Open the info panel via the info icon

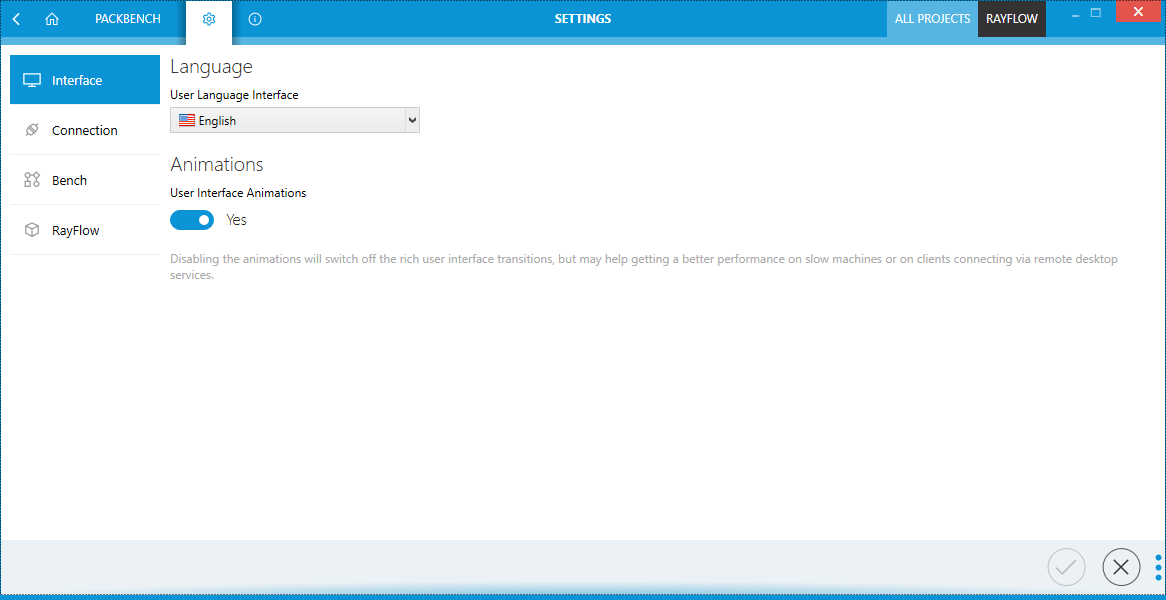(x=254, y=18)
